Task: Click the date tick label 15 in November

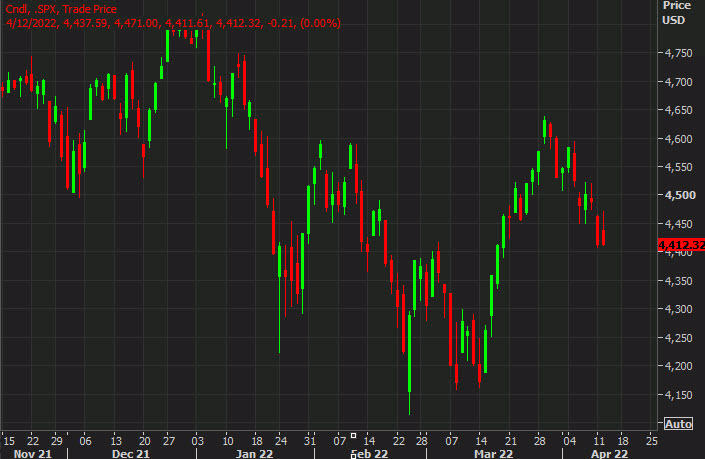Action: (9, 441)
